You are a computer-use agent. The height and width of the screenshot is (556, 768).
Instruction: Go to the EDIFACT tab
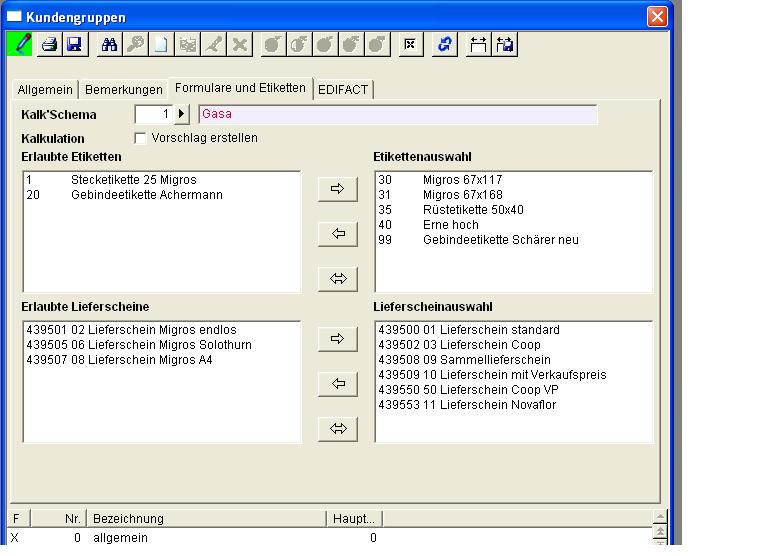(x=343, y=90)
